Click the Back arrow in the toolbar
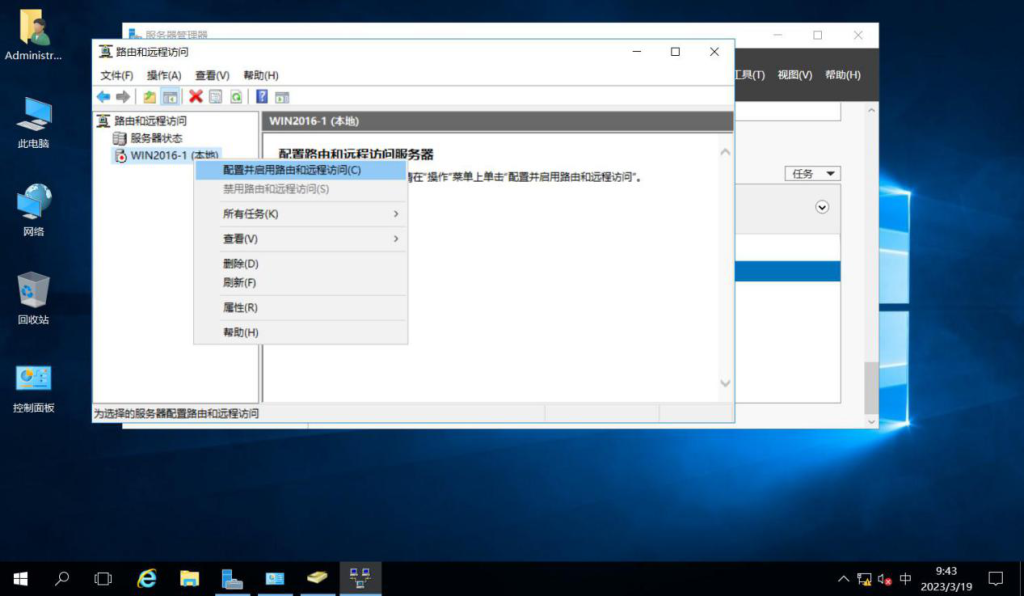This screenshot has height=596, width=1024. (103, 97)
